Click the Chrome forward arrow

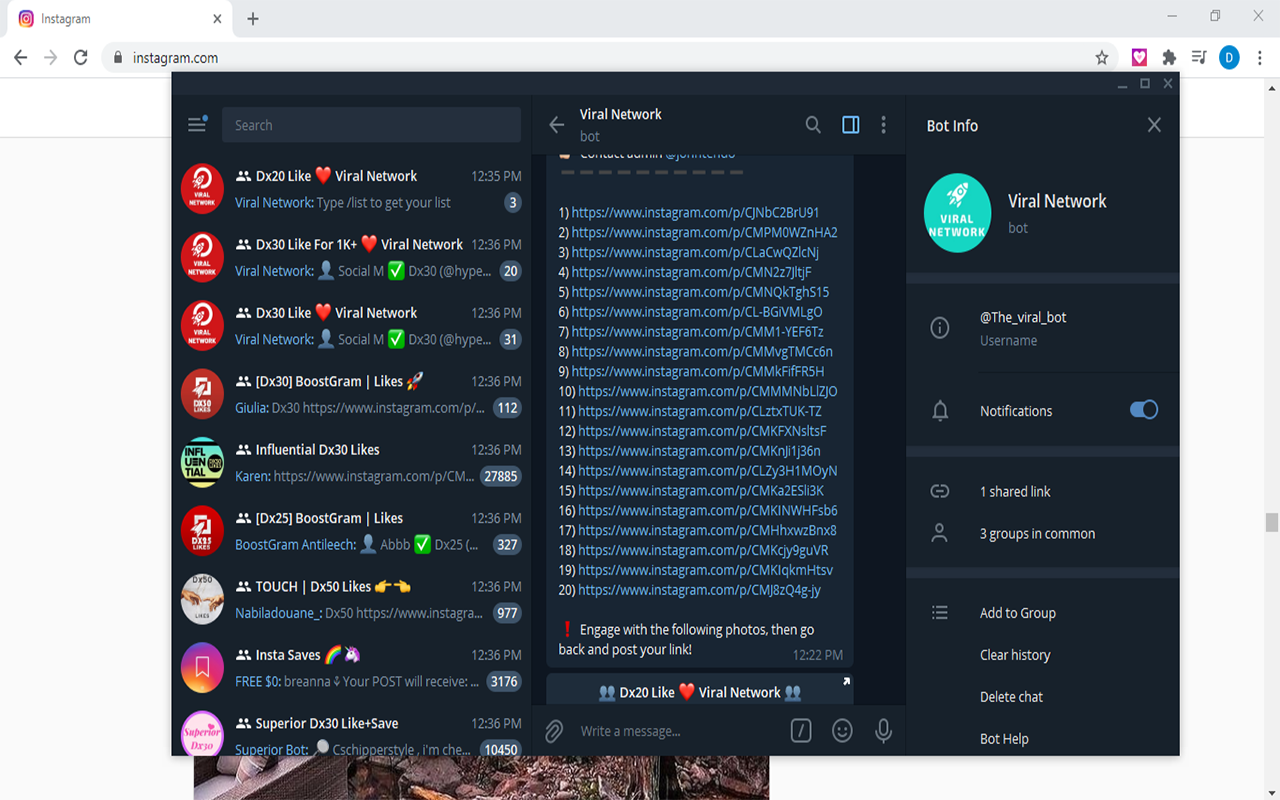coord(51,58)
